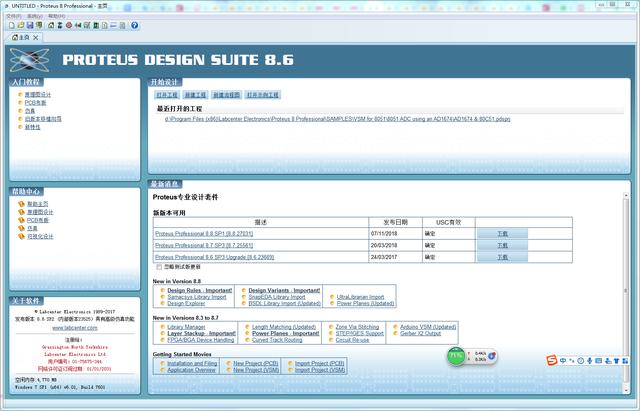Open Length Matching (Updated) link

[x=284, y=327]
